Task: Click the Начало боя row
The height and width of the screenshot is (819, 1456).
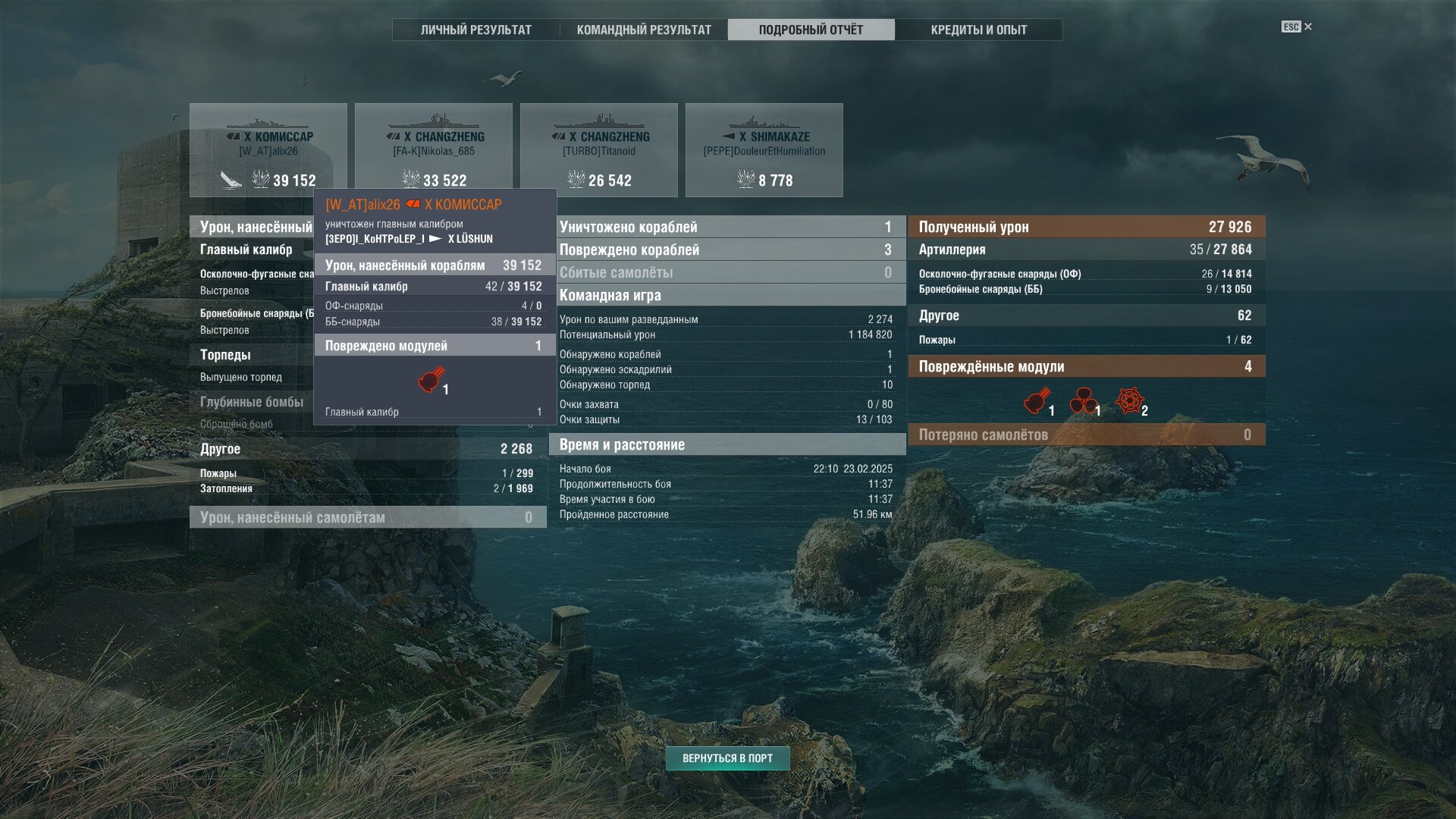Action: [x=726, y=469]
